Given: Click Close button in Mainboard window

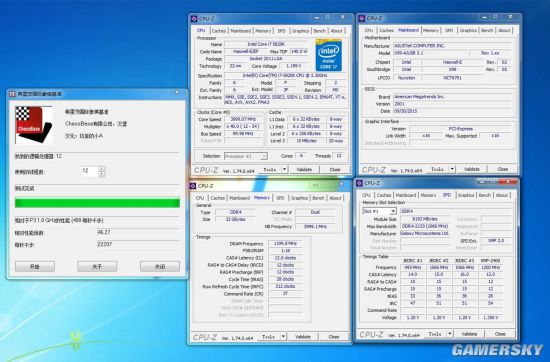Looking at the screenshot, I should [x=503, y=169].
